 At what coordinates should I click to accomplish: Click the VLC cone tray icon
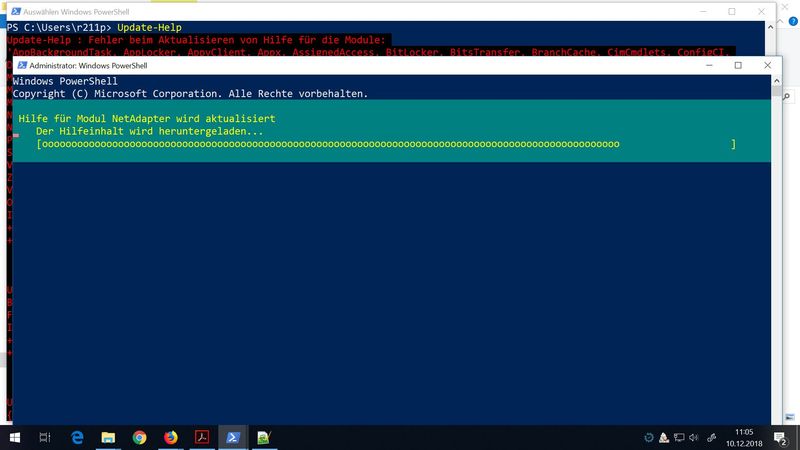pyautogui.click(x=664, y=438)
